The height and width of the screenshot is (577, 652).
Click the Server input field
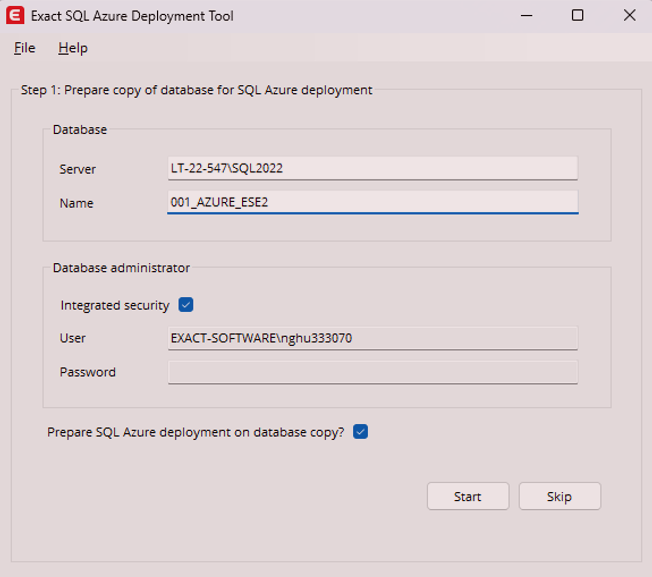click(373, 168)
